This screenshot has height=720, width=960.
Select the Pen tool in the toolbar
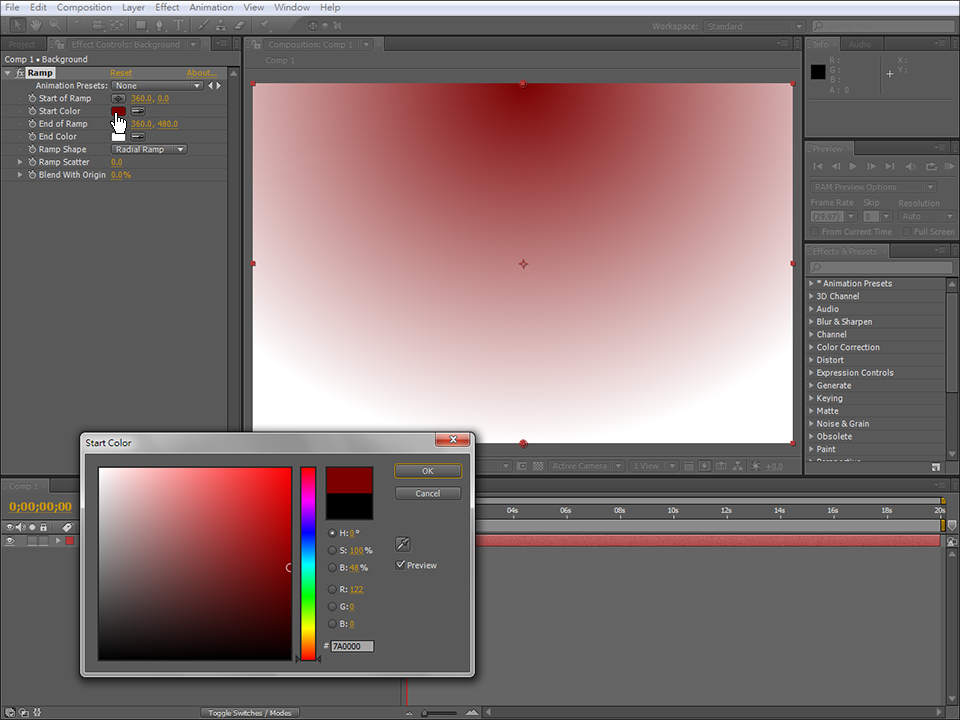[x=159, y=24]
